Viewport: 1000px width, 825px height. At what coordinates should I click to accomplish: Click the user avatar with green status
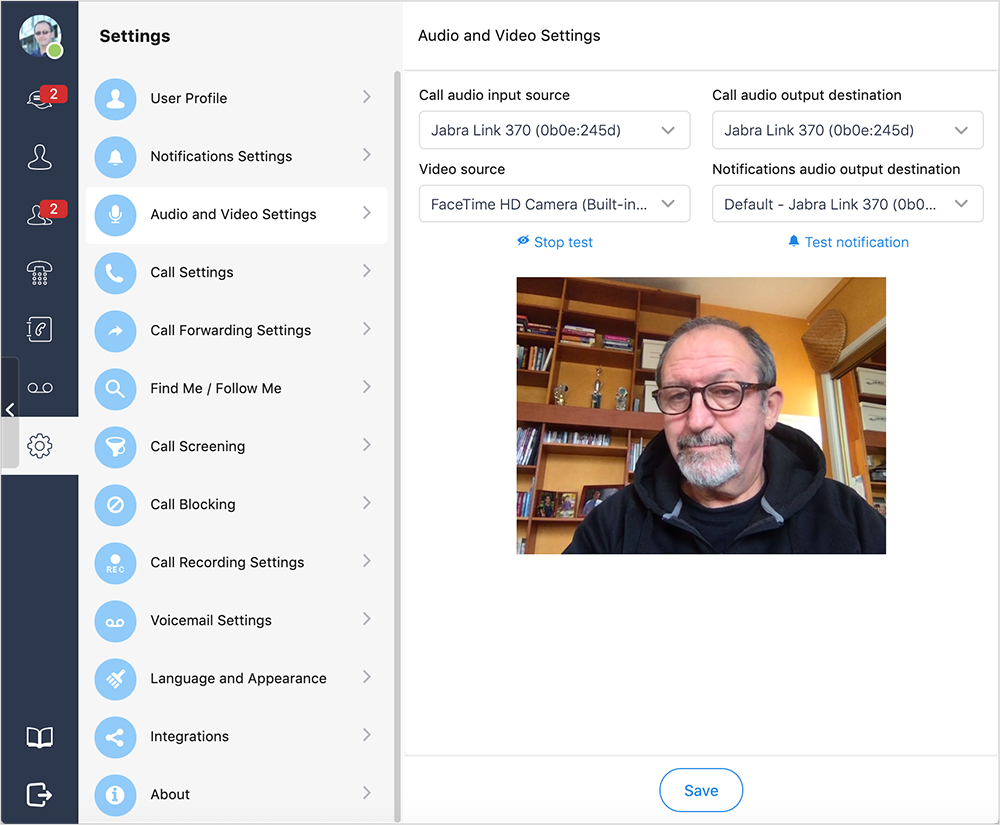pos(40,36)
